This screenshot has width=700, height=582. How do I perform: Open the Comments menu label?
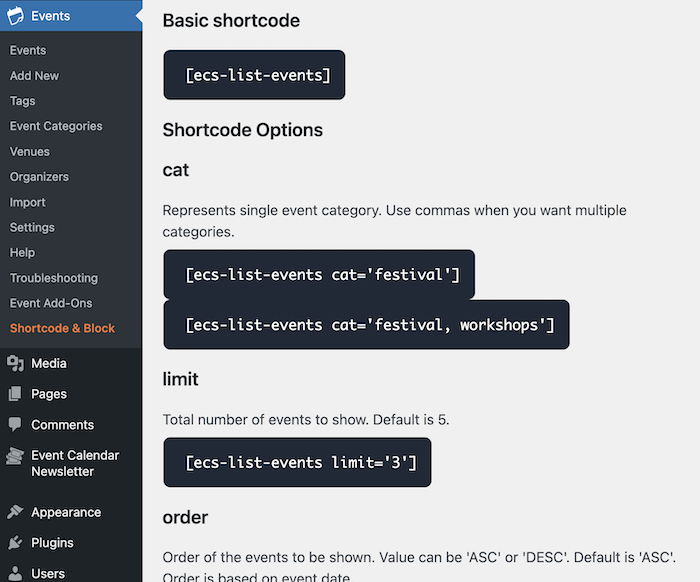coord(62,425)
